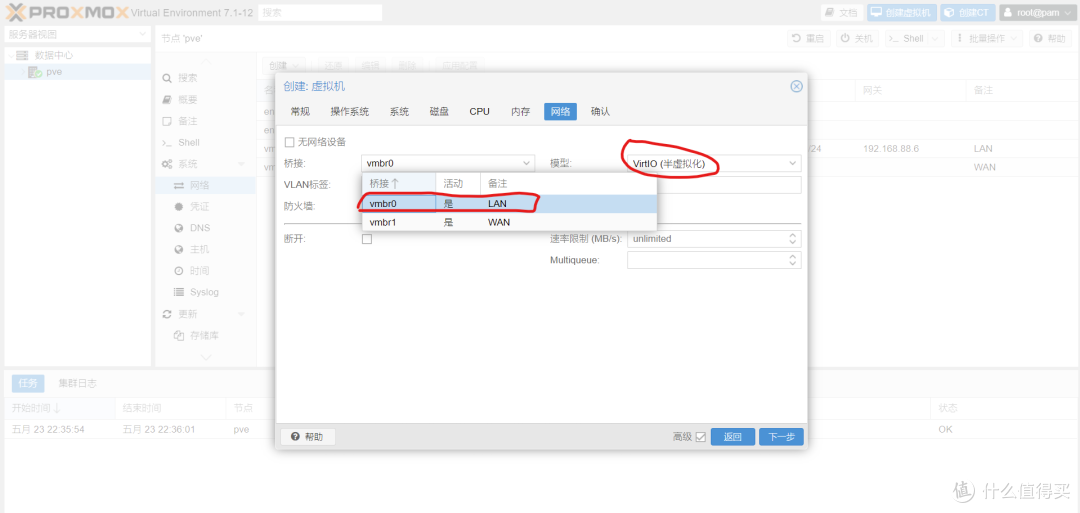Adjust the 速率限制 spinner arrows

coord(794,239)
